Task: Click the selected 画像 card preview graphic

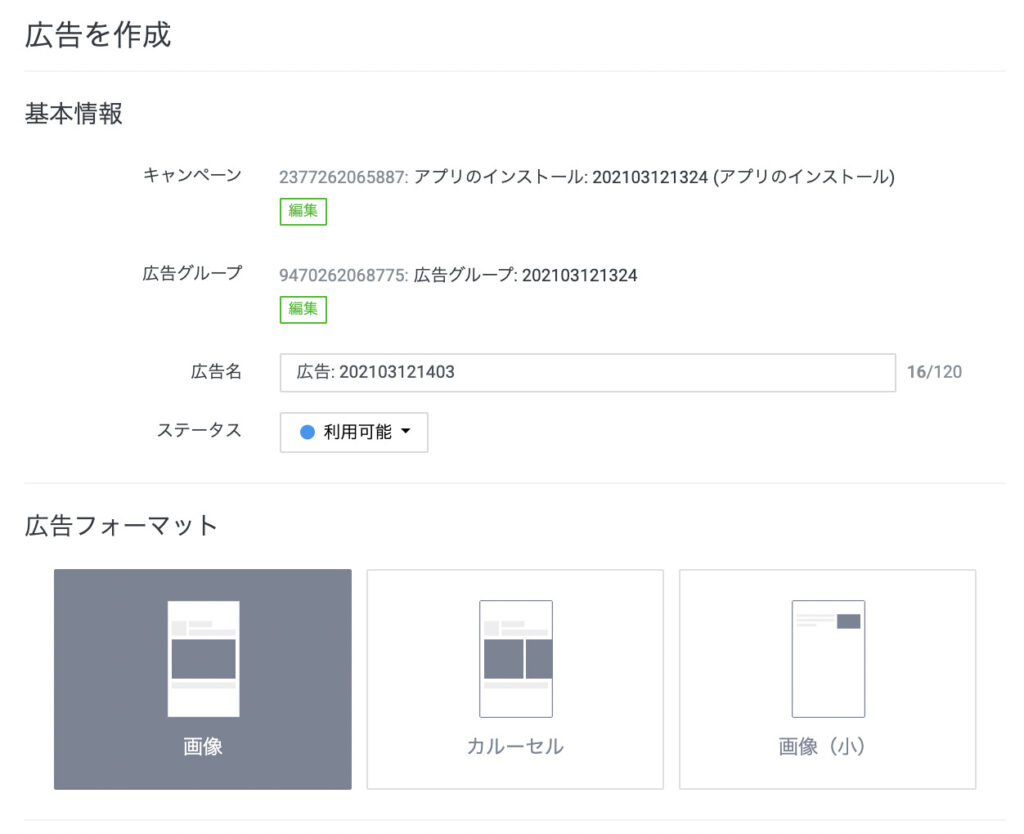Action: click(202, 660)
